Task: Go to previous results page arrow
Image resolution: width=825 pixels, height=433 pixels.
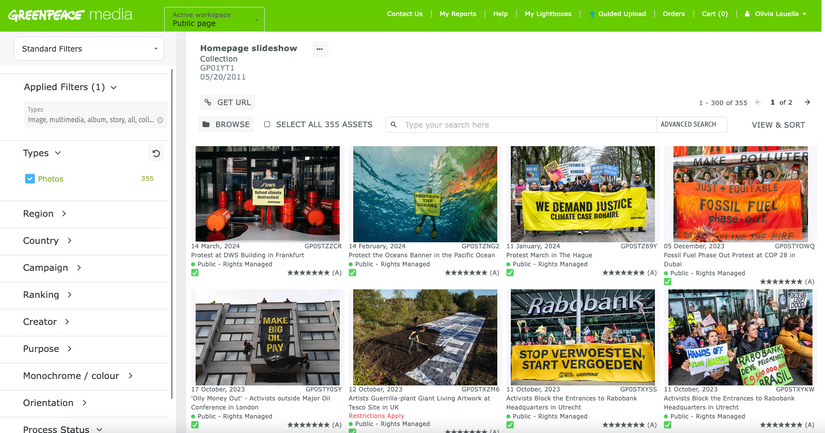Action: (758, 102)
